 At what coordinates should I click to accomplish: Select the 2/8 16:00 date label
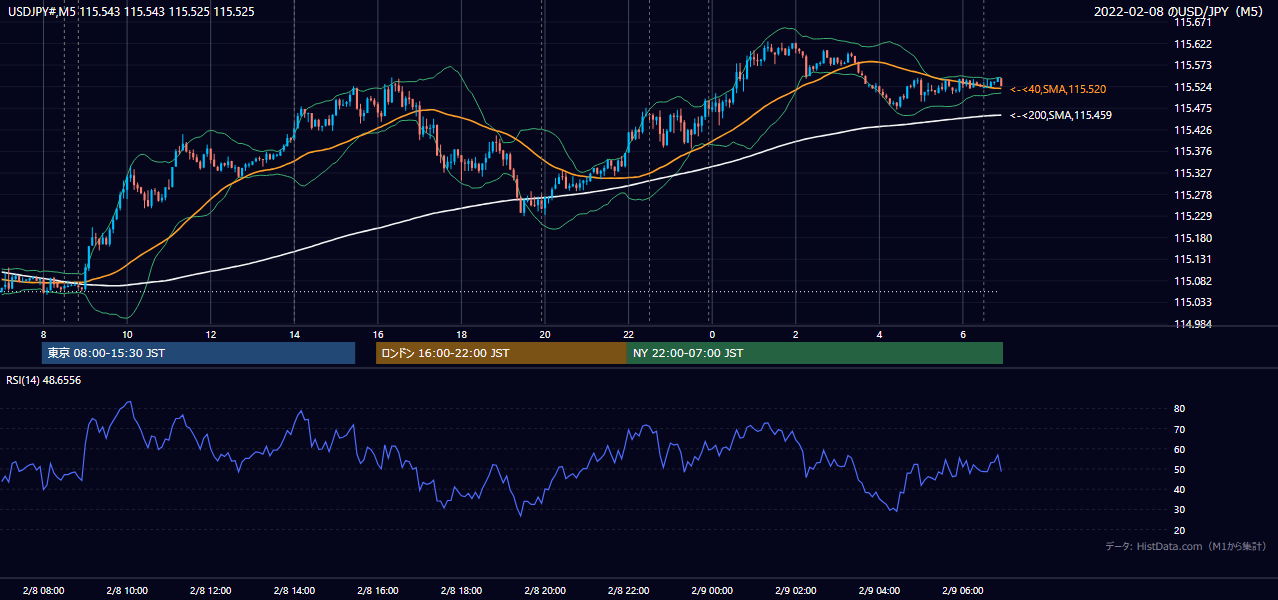coord(377,590)
